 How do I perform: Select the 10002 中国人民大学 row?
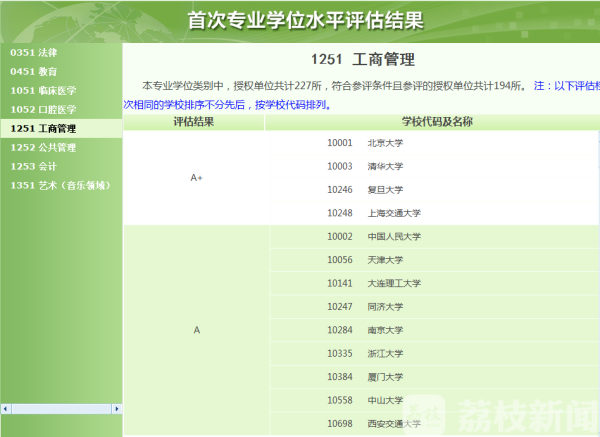[434, 236]
